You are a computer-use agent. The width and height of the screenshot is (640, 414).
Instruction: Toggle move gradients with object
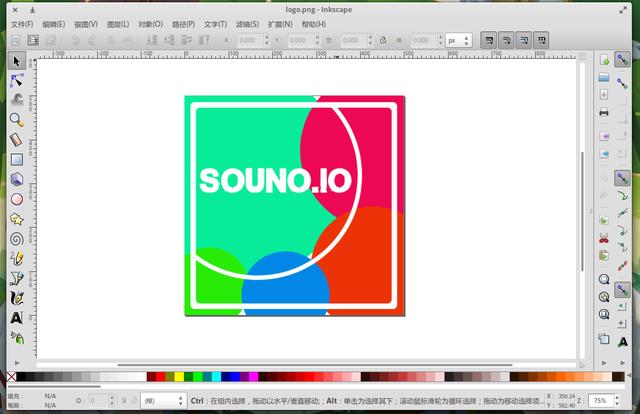click(x=524, y=40)
